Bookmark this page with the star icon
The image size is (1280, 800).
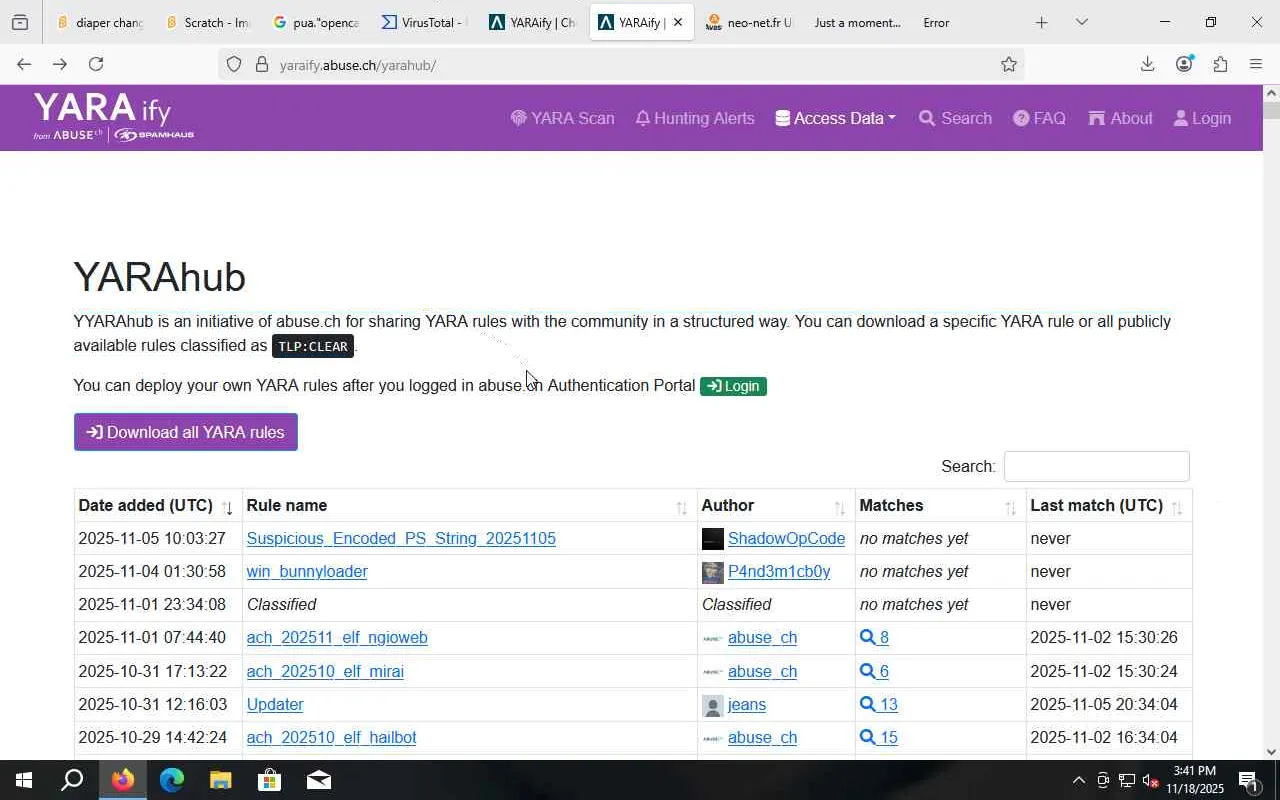coord(1009,65)
